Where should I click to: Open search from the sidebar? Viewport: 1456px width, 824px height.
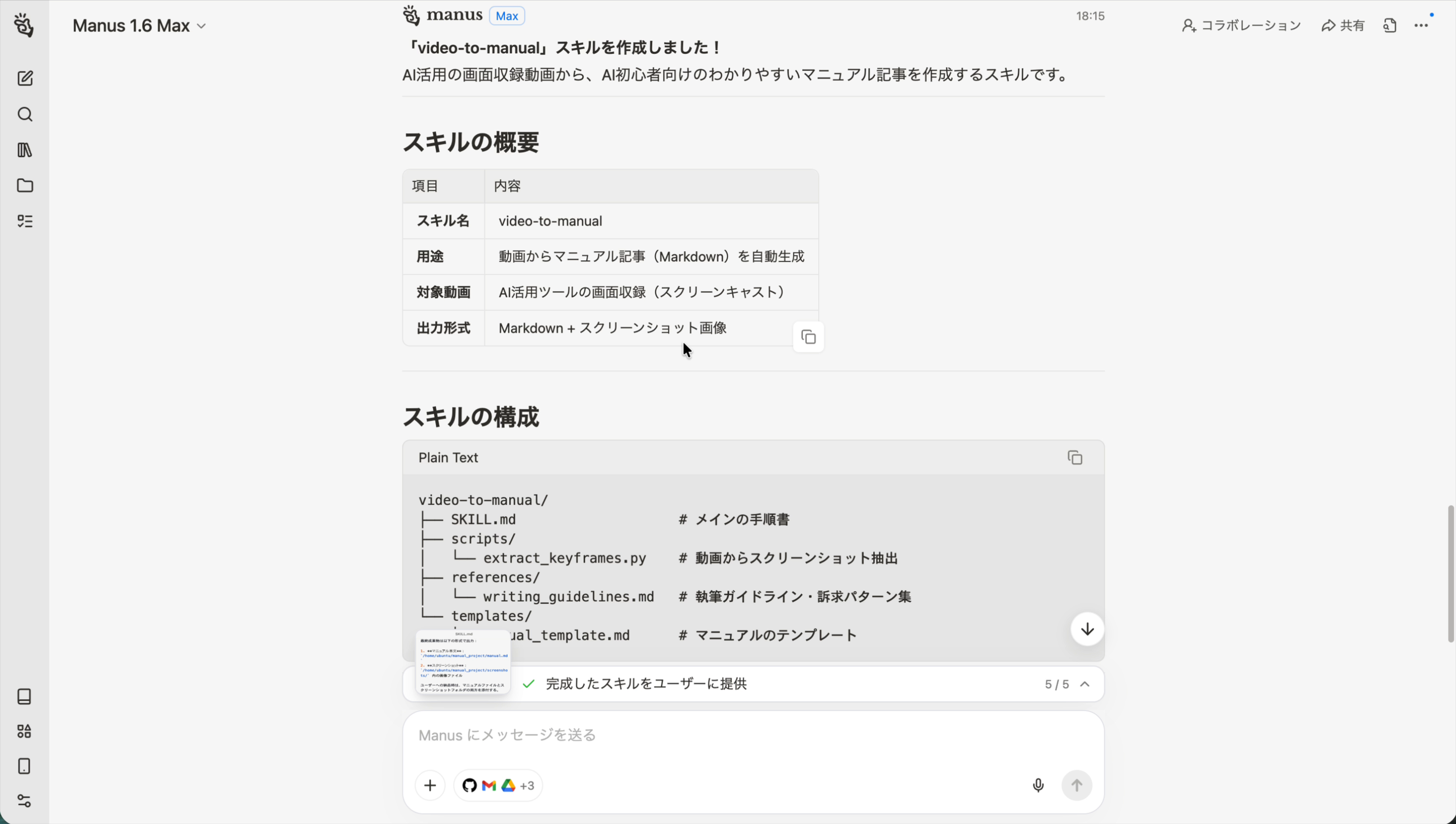tap(25, 115)
